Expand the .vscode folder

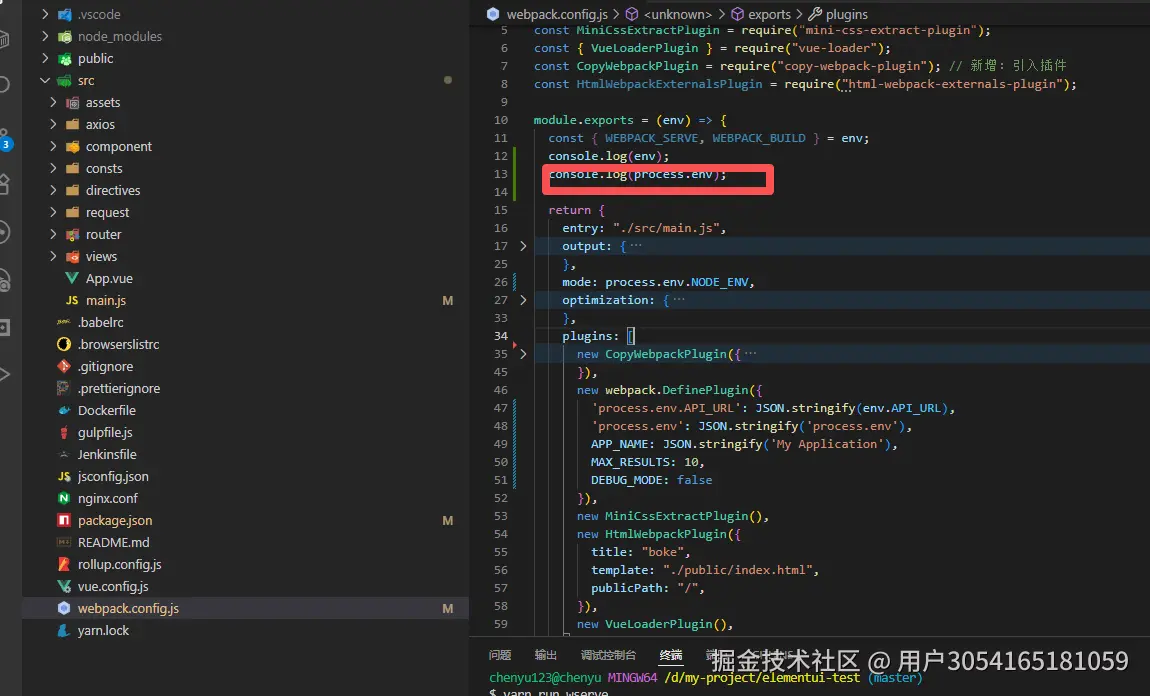pos(45,14)
